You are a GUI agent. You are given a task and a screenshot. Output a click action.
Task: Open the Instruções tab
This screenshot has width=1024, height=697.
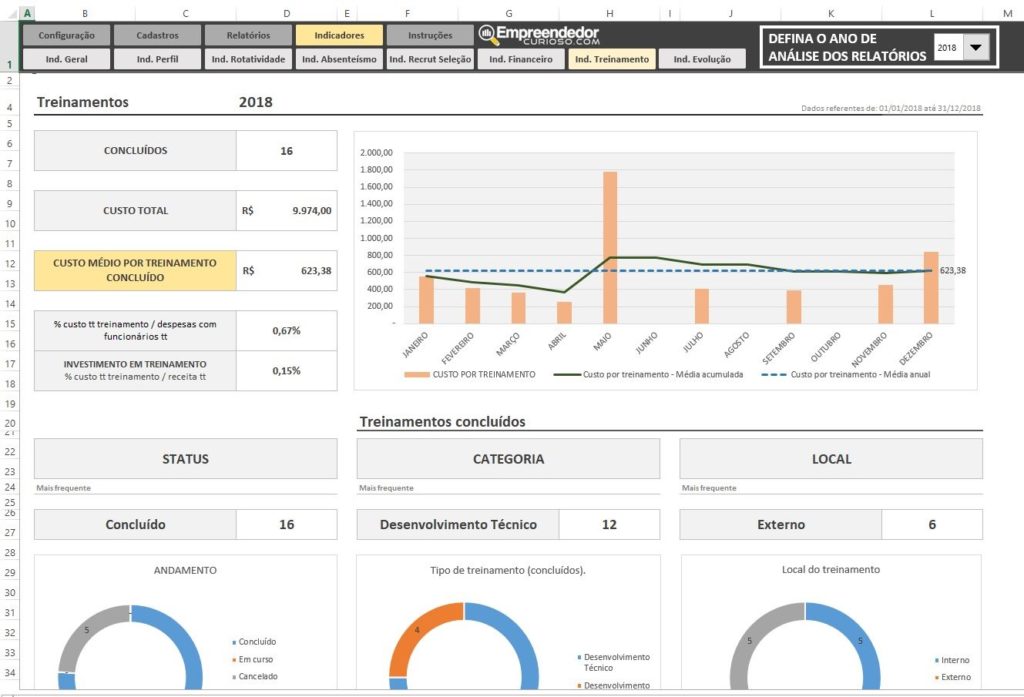pyautogui.click(x=430, y=35)
